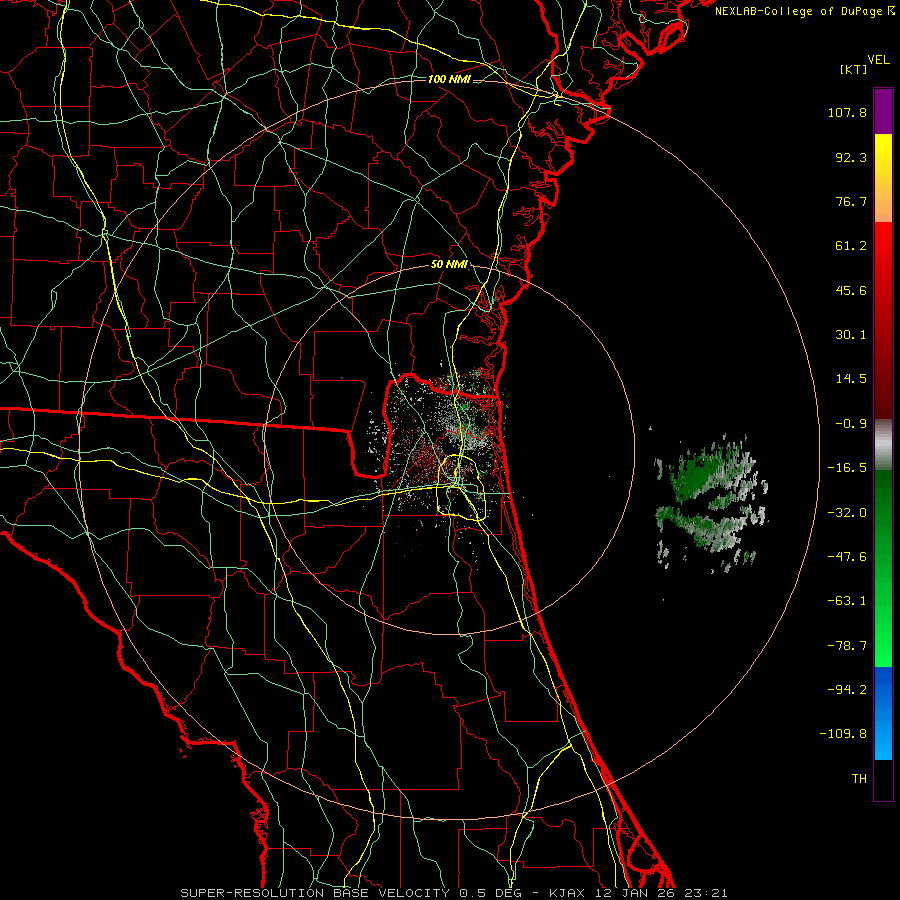
Task: Pick the black TH segment of color bar
Action: click(x=883, y=779)
